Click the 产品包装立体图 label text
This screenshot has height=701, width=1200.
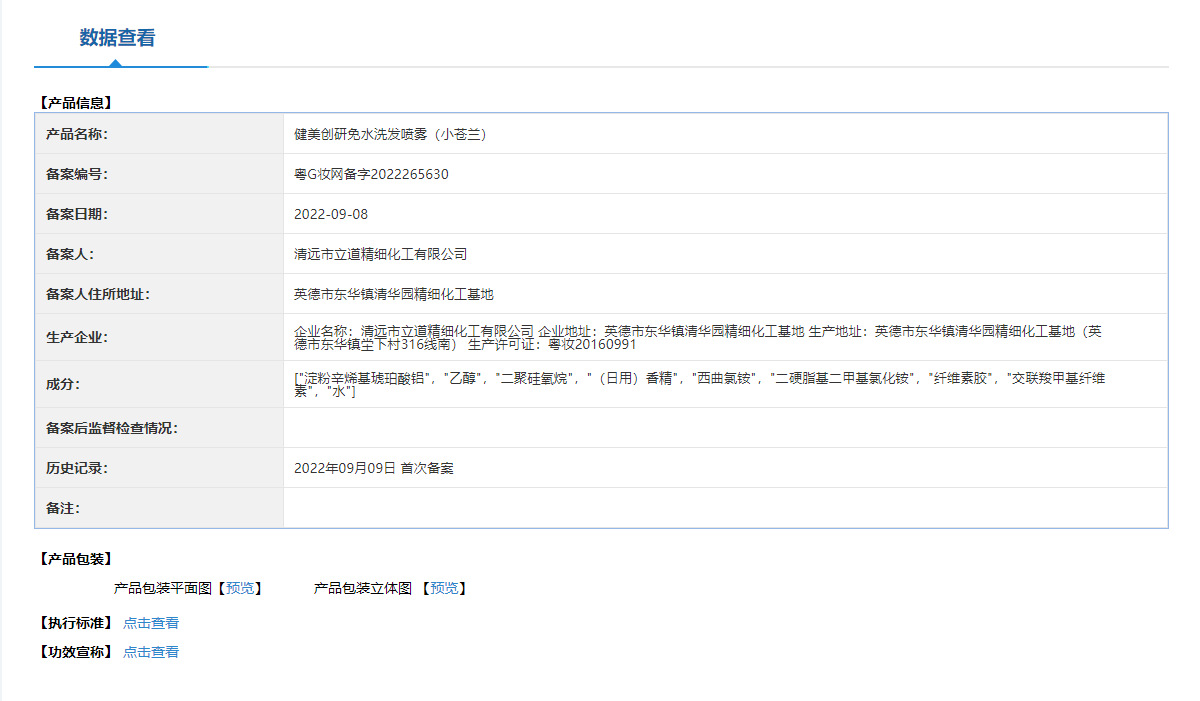tap(363, 588)
